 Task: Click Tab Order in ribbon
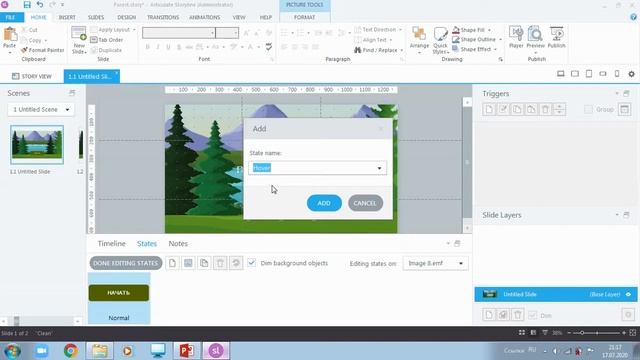(107, 40)
